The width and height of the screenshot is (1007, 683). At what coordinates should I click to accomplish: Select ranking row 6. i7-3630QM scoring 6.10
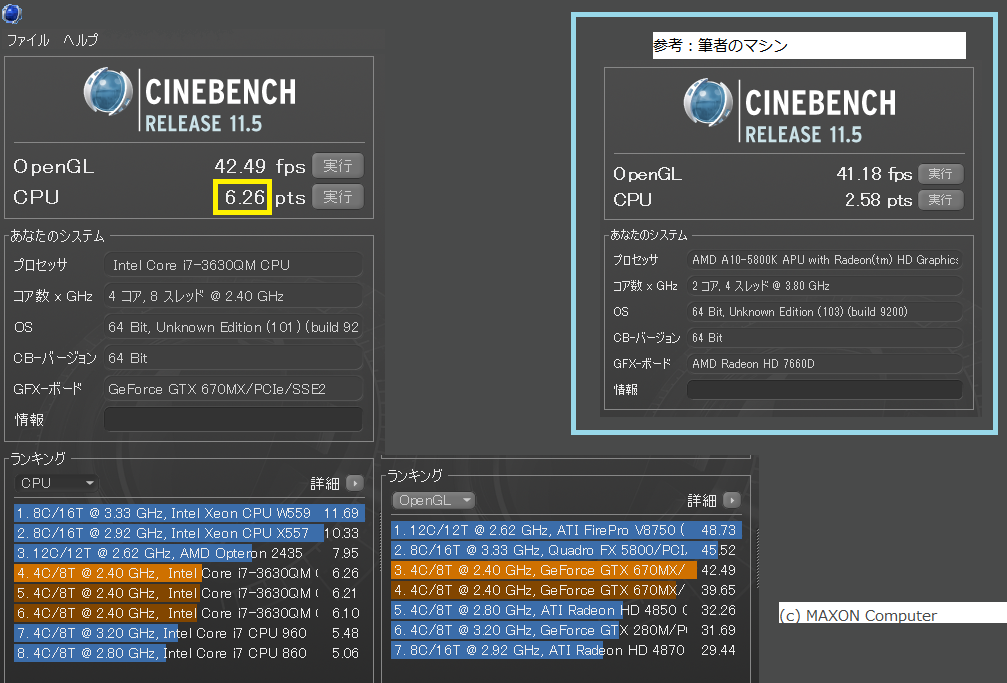tap(189, 613)
